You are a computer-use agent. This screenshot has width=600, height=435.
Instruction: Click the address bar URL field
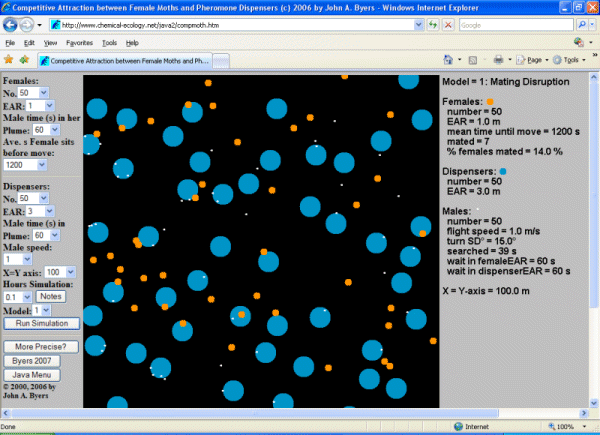tap(237, 25)
